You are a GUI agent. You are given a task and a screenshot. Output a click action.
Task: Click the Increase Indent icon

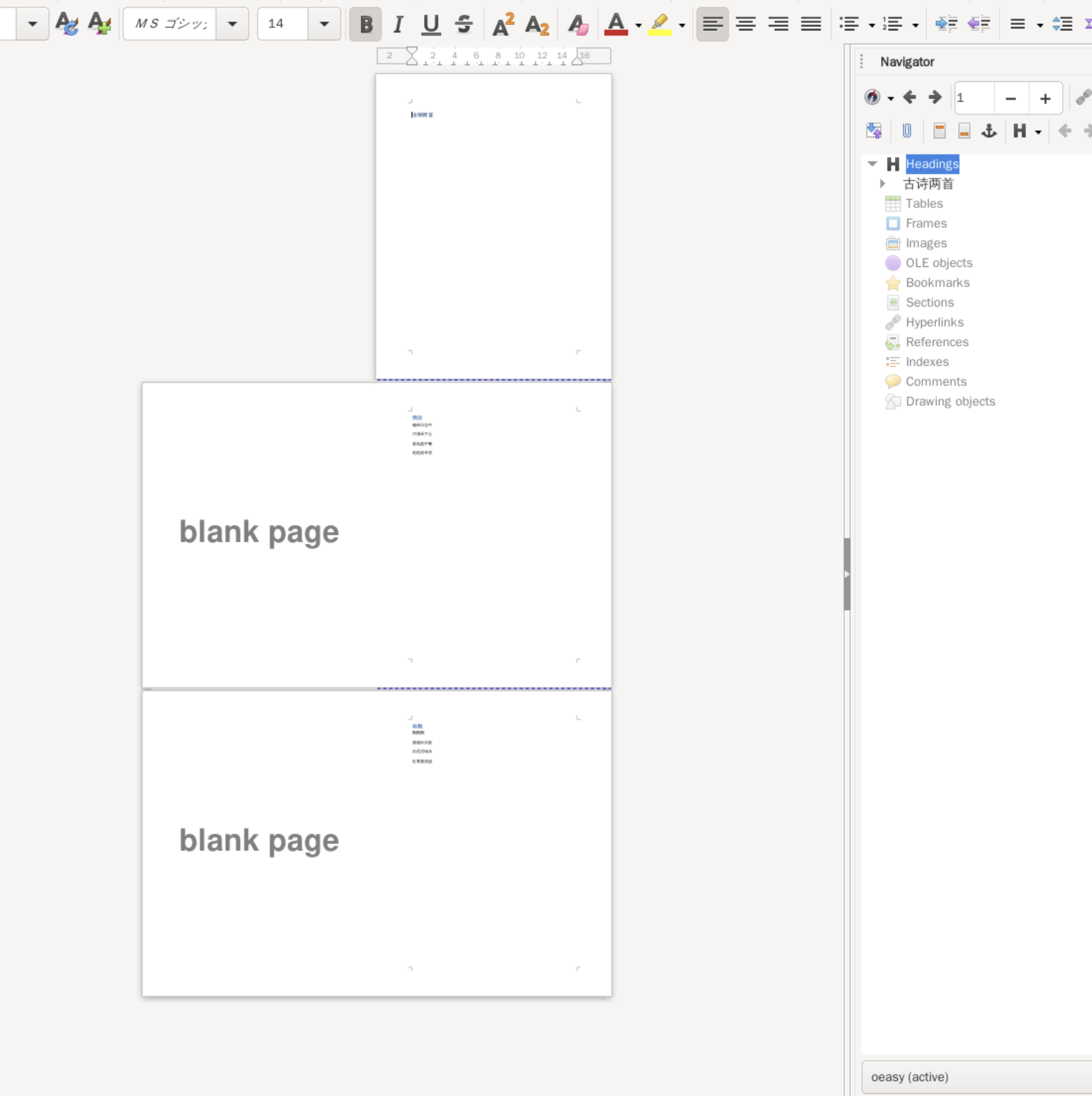click(946, 24)
